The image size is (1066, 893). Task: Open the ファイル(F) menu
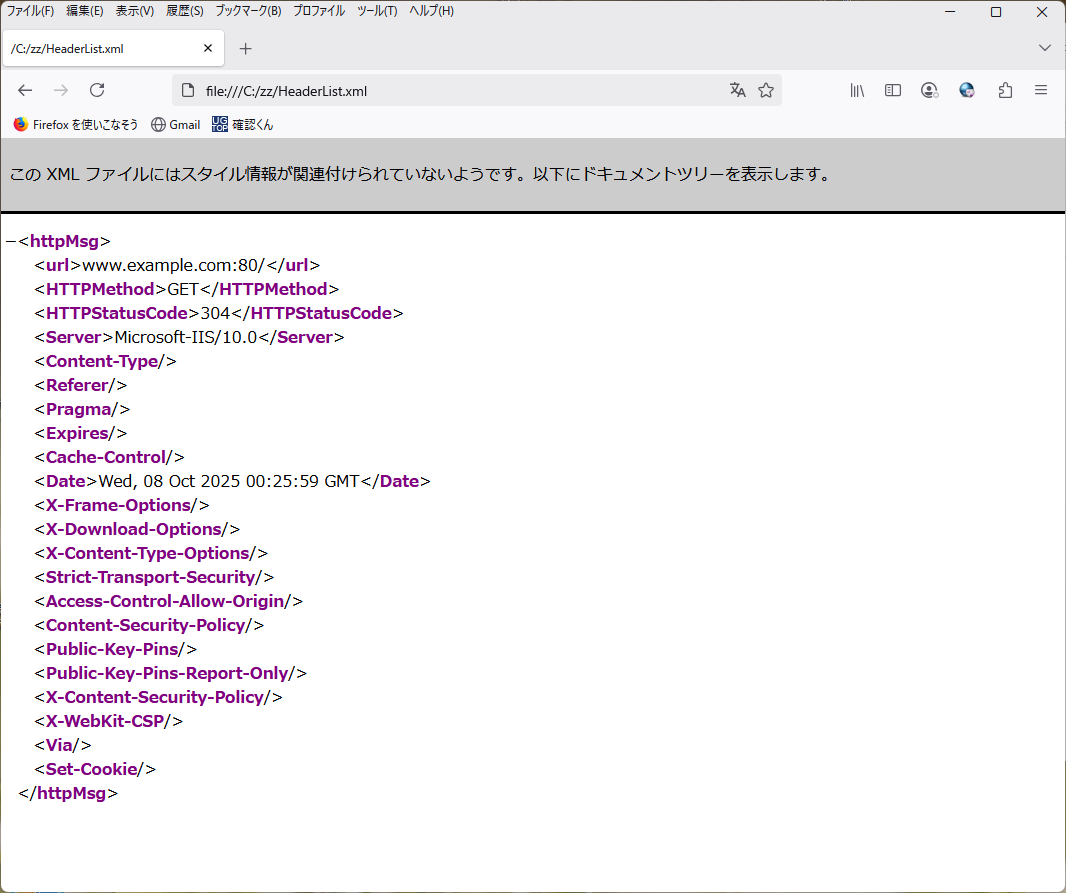pos(30,11)
